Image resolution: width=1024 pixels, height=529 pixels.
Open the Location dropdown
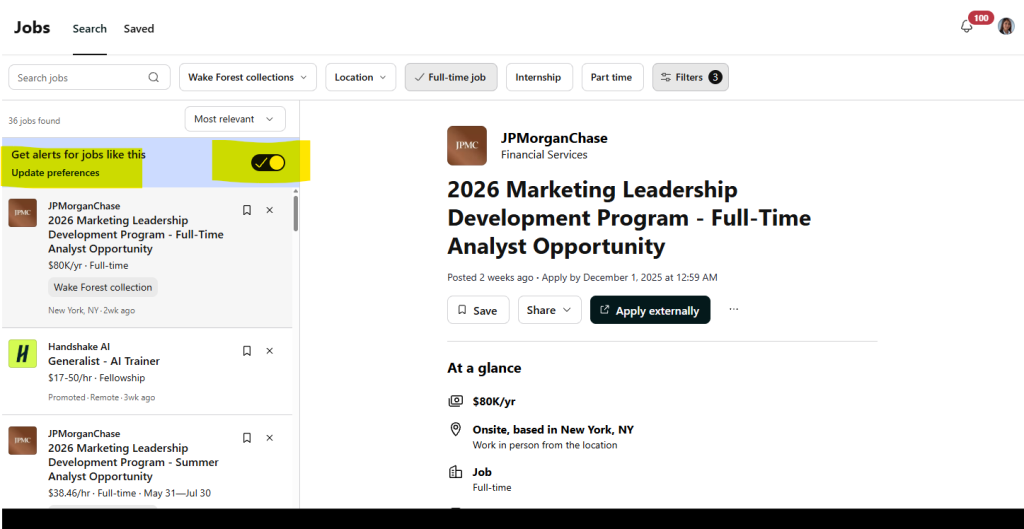[x=360, y=78]
